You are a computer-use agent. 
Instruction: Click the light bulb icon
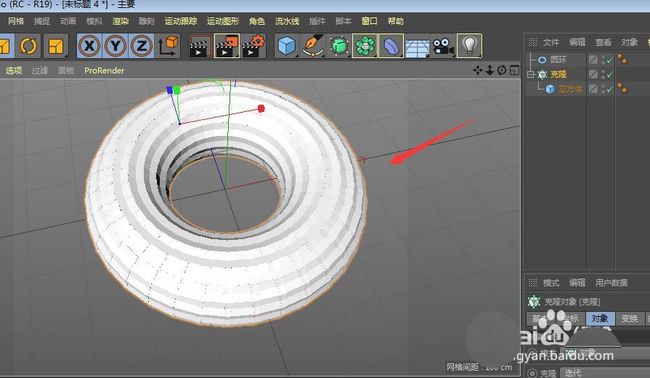coord(469,46)
